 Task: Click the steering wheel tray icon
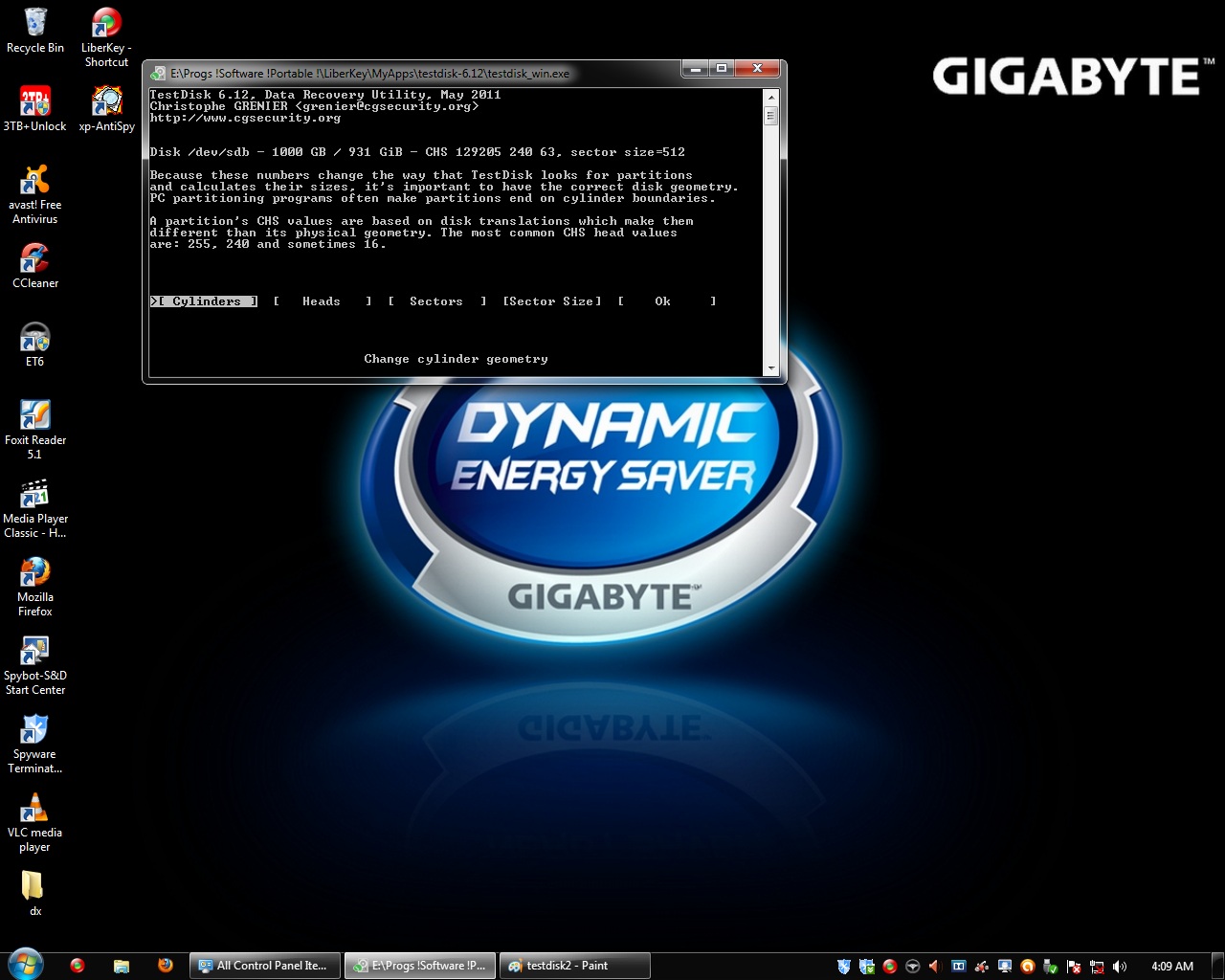913,967
